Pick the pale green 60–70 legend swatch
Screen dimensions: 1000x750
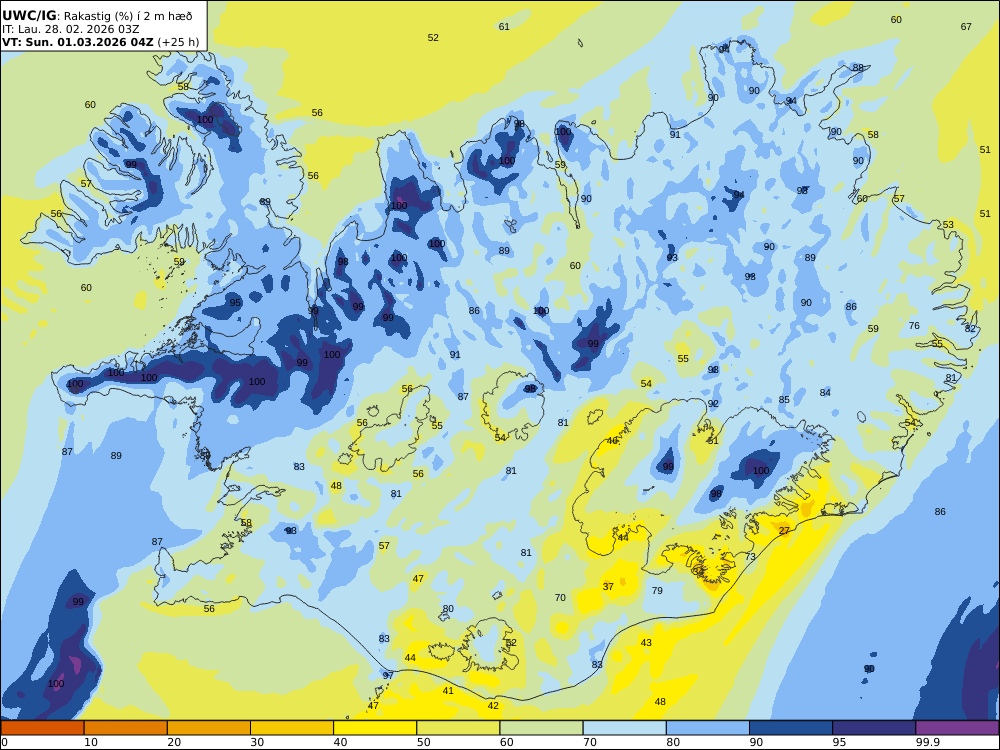tap(541, 728)
